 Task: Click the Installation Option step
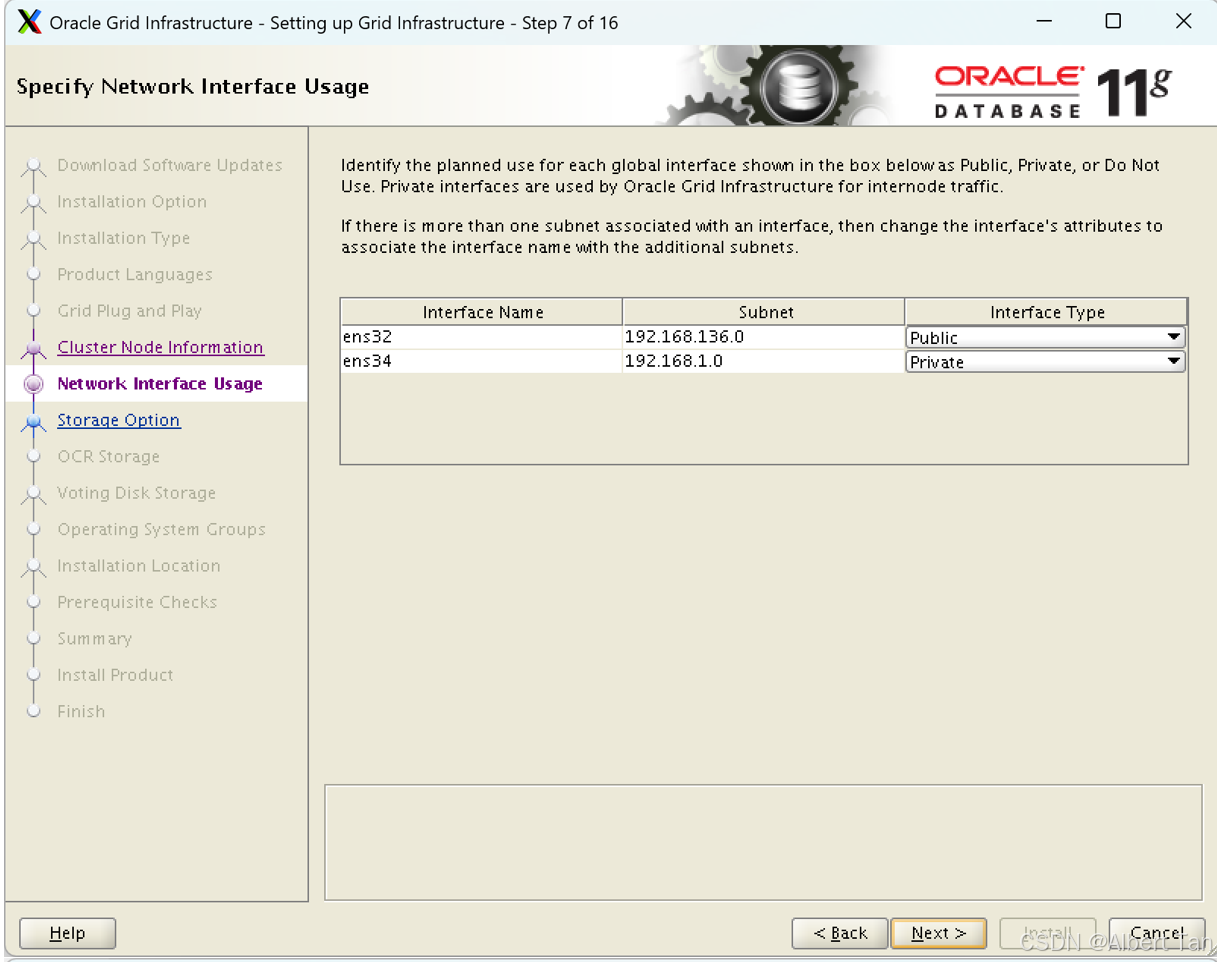(132, 202)
